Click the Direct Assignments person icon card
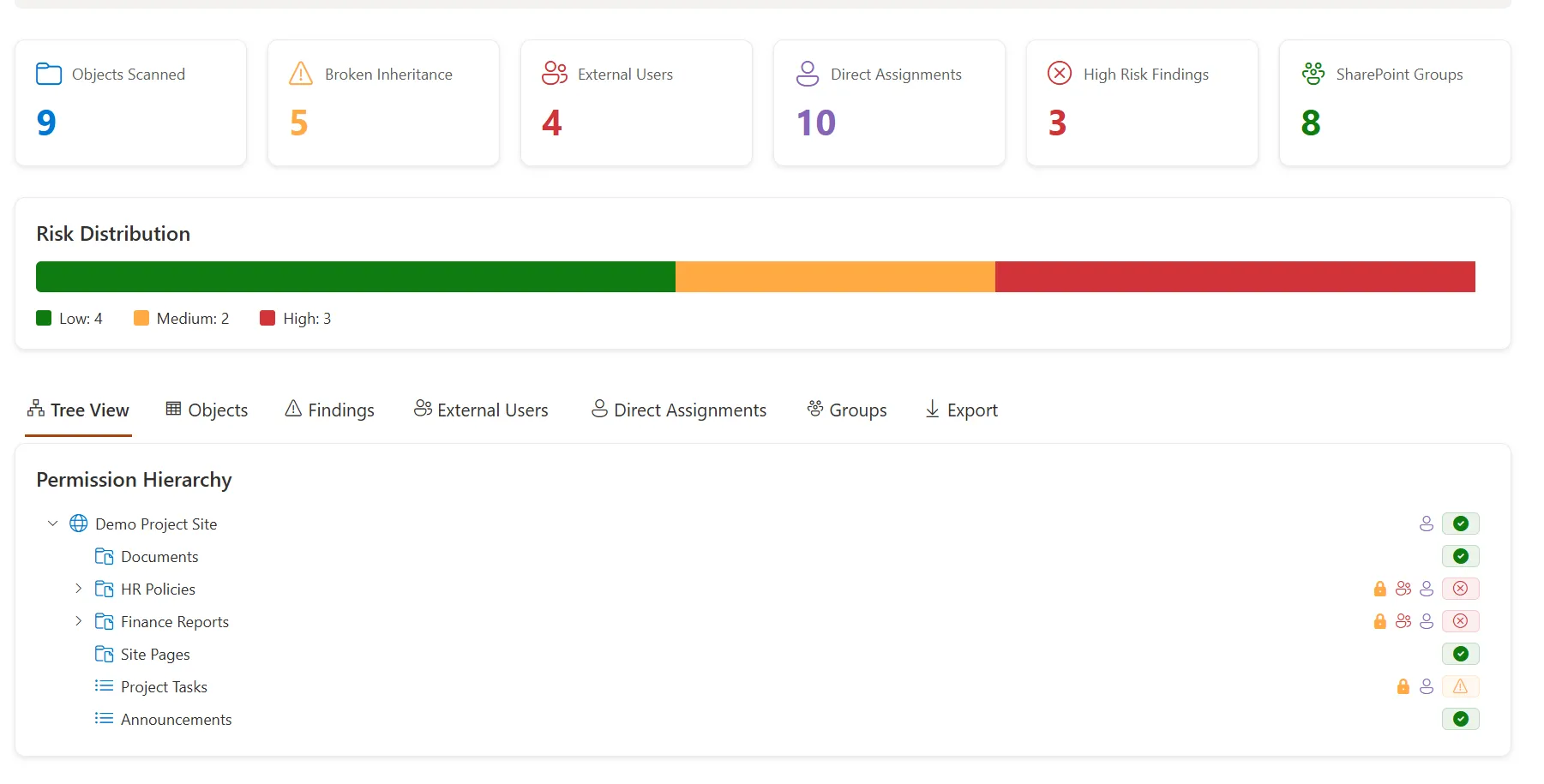This screenshot has height=784, width=1544. click(x=808, y=74)
